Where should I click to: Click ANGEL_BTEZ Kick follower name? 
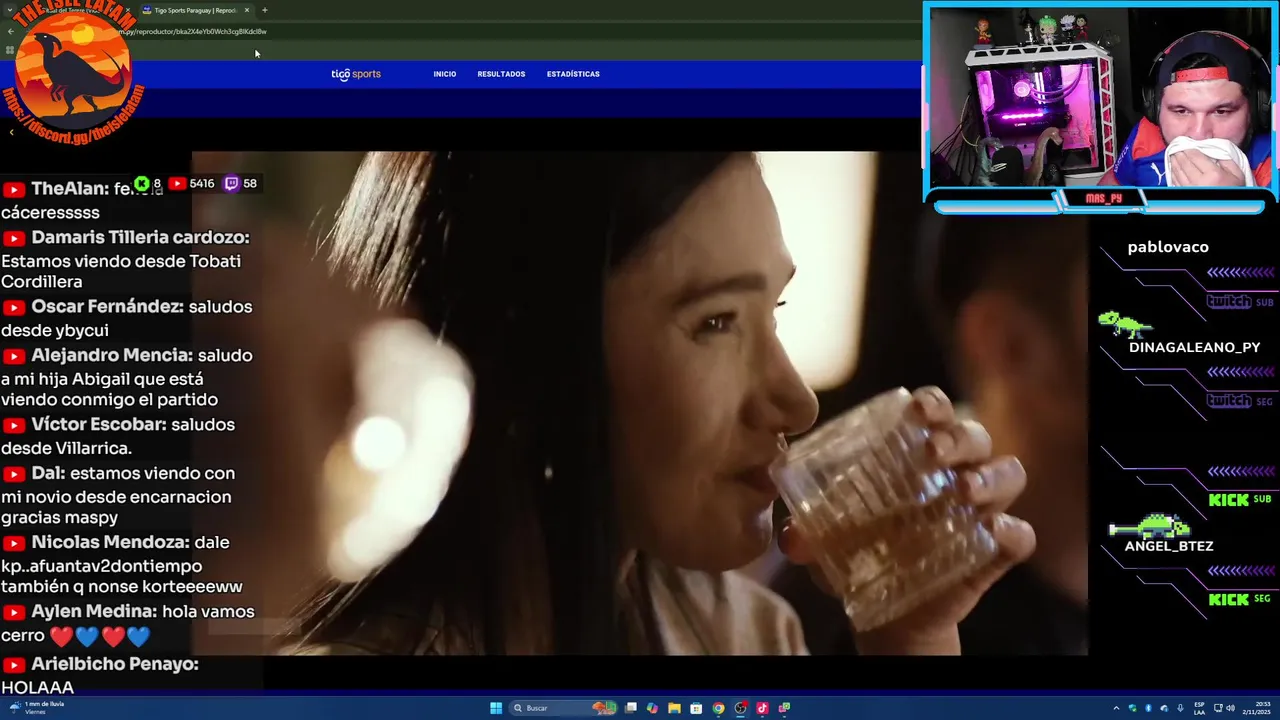(1169, 546)
